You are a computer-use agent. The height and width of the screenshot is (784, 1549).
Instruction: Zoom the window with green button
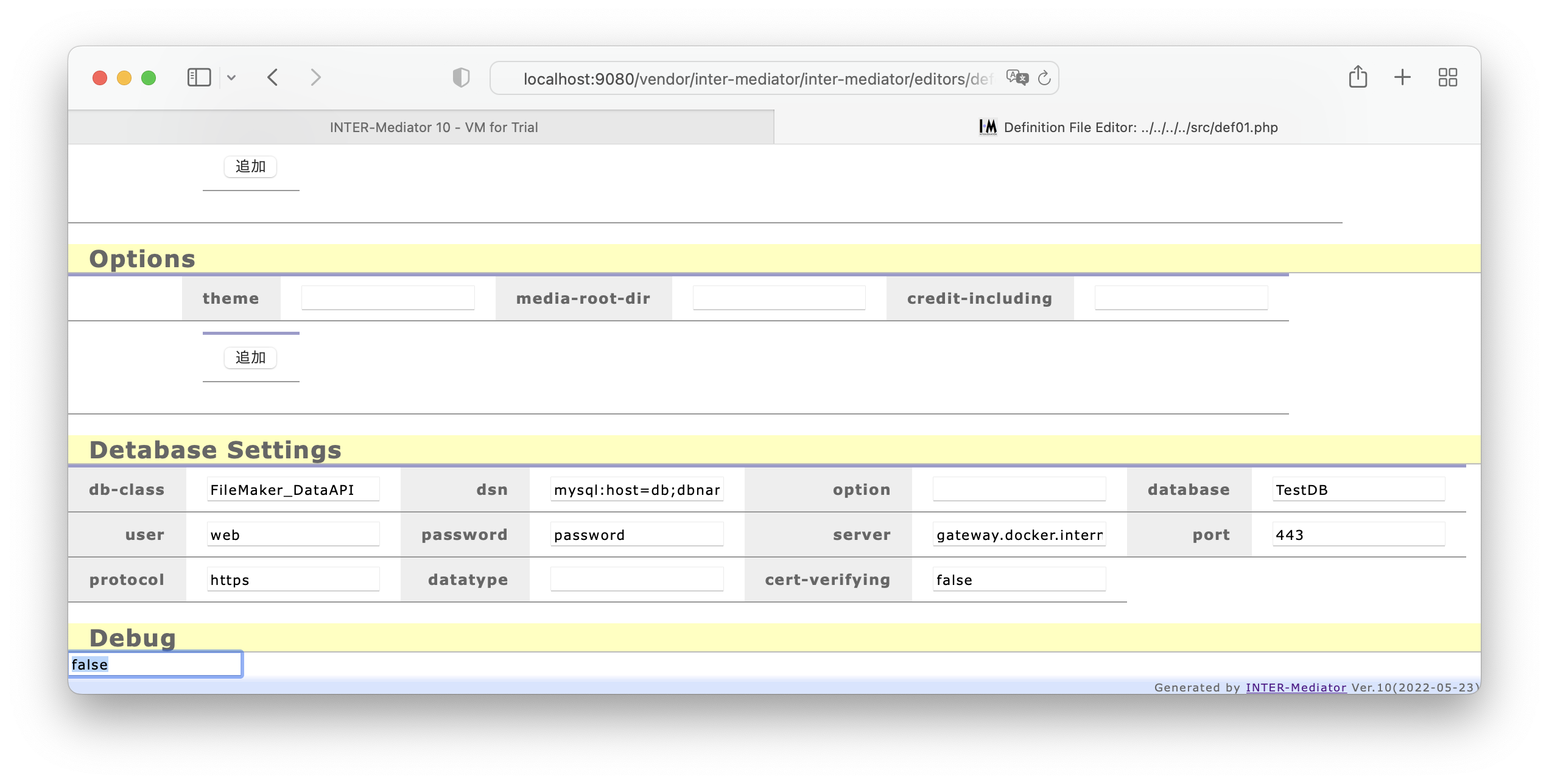[x=149, y=78]
